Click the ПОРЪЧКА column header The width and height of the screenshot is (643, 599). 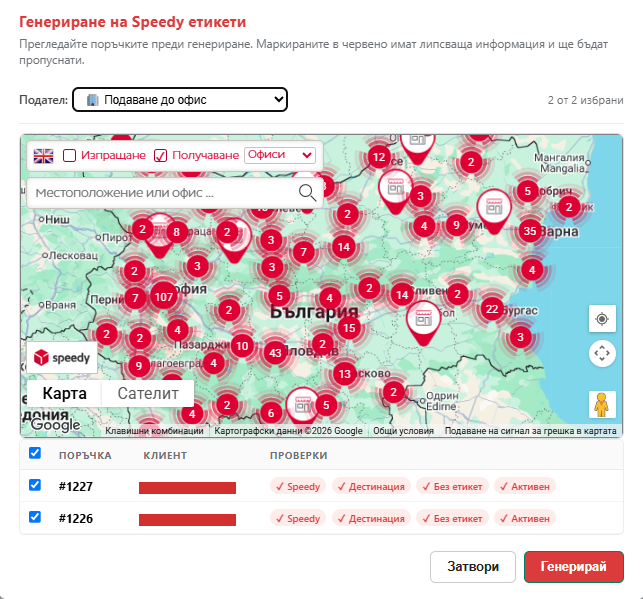coord(85,456)
